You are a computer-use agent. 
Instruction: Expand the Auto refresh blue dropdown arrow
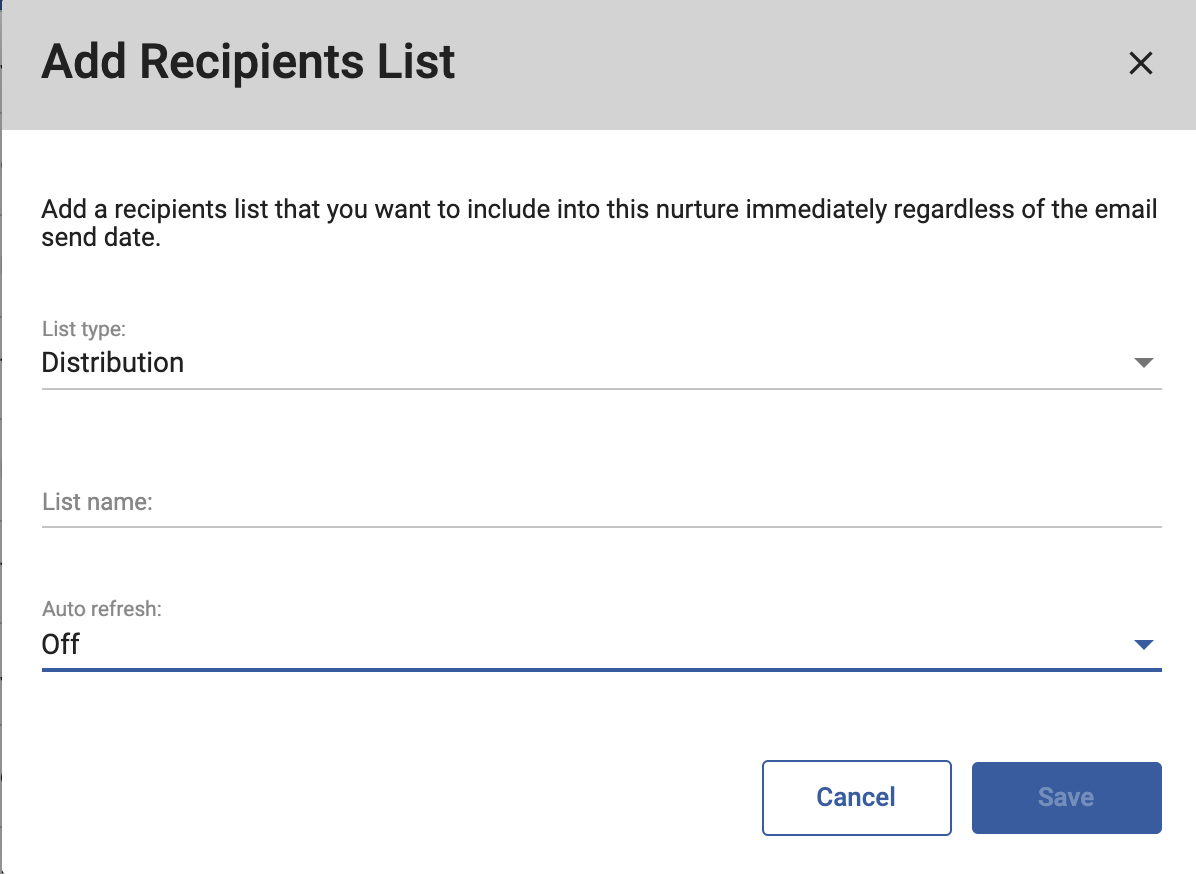(x=1144, y=645)
